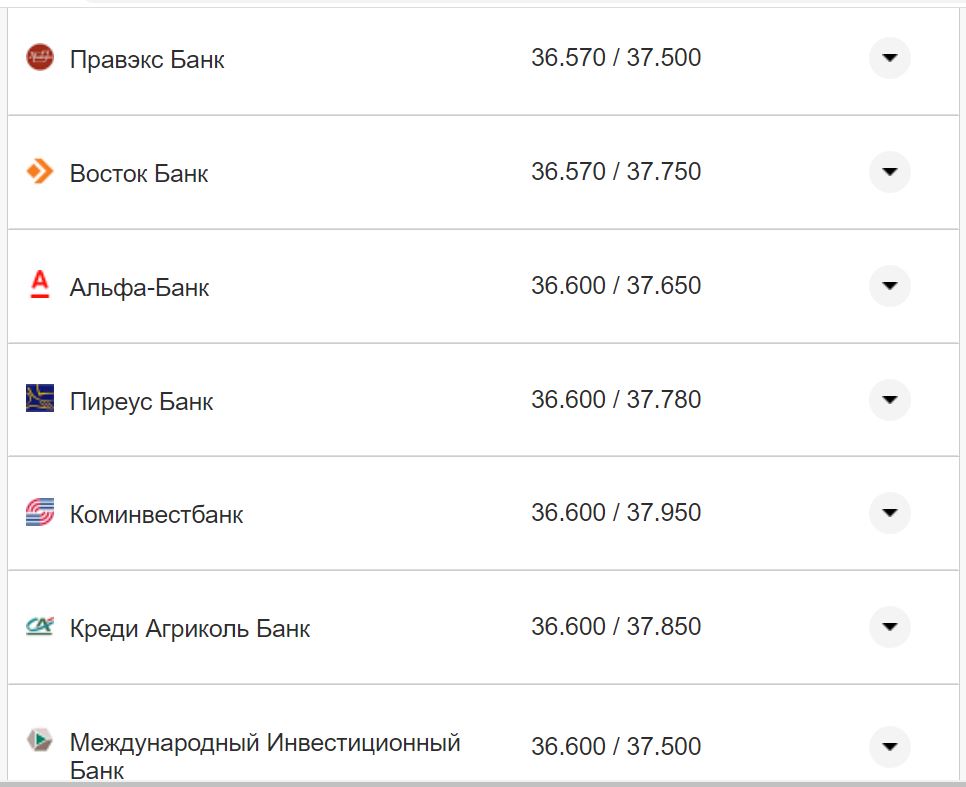This screenshot has height=787, width=966.
Task: Click the Восток Банк logo icon
Action: coord(38,171)
